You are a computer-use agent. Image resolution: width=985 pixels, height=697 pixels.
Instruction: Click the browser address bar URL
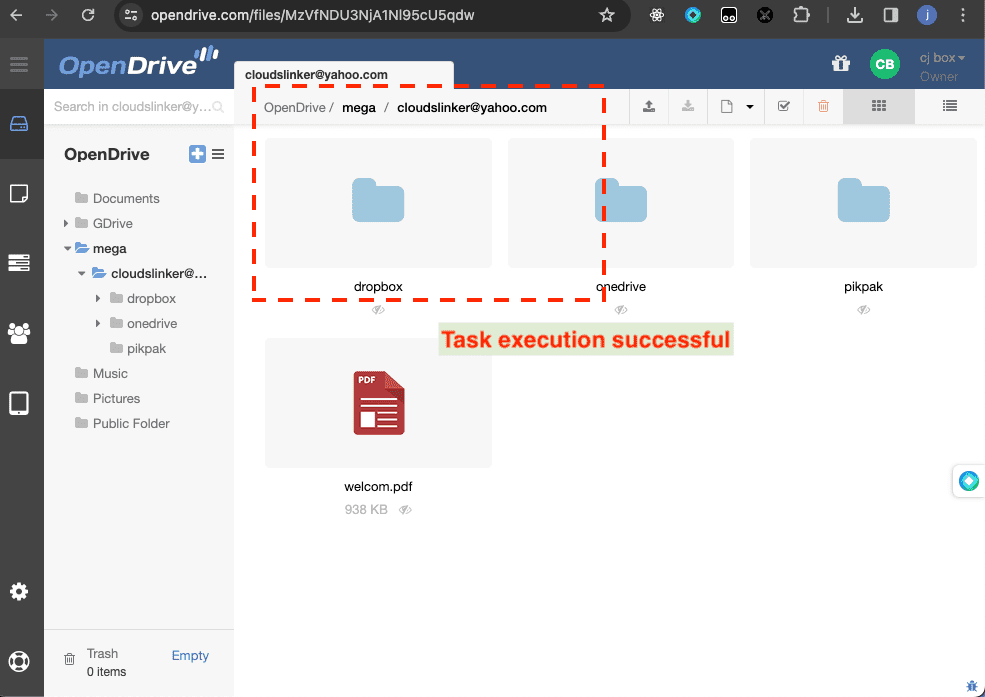313,15
